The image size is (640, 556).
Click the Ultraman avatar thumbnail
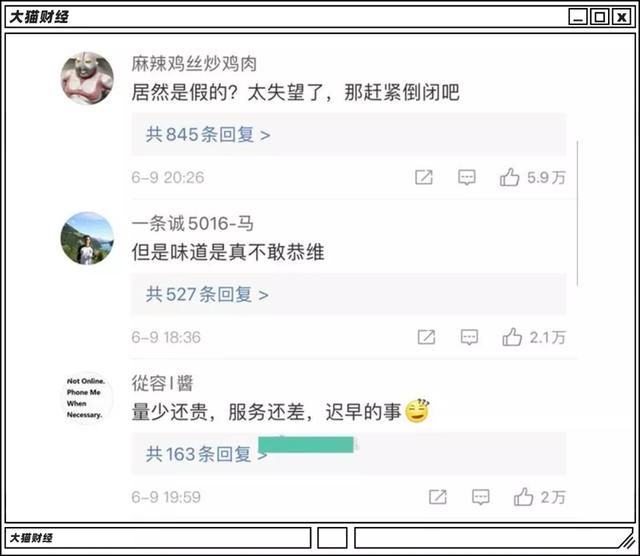(87, 78)
